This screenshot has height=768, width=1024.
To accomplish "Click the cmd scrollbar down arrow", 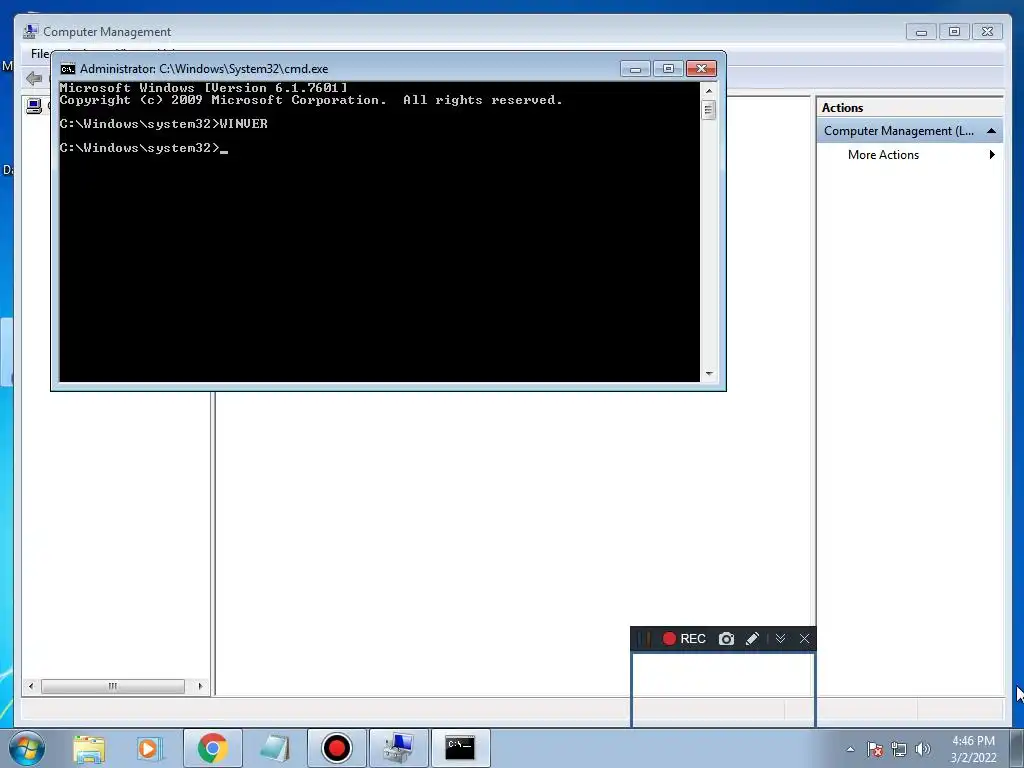I will coord(709,374).
